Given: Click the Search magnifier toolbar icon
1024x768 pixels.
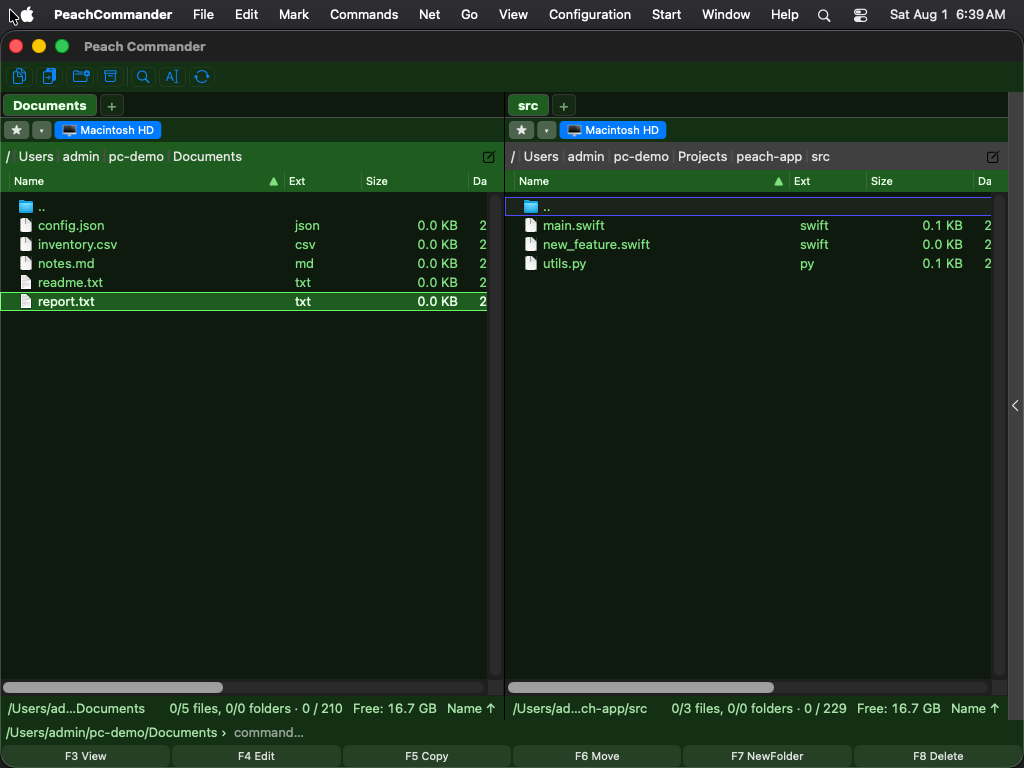Looking at the screenshot, I should 143,76.
